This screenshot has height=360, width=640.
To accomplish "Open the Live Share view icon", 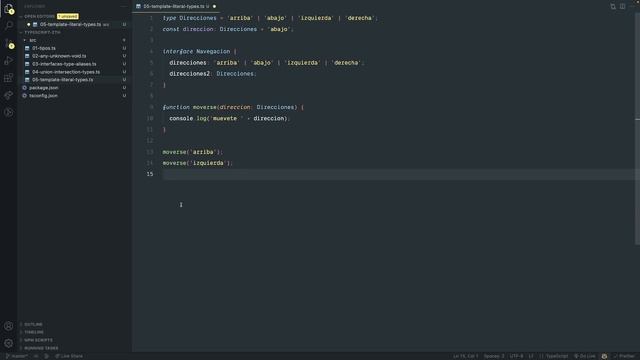I will (8, 95).
